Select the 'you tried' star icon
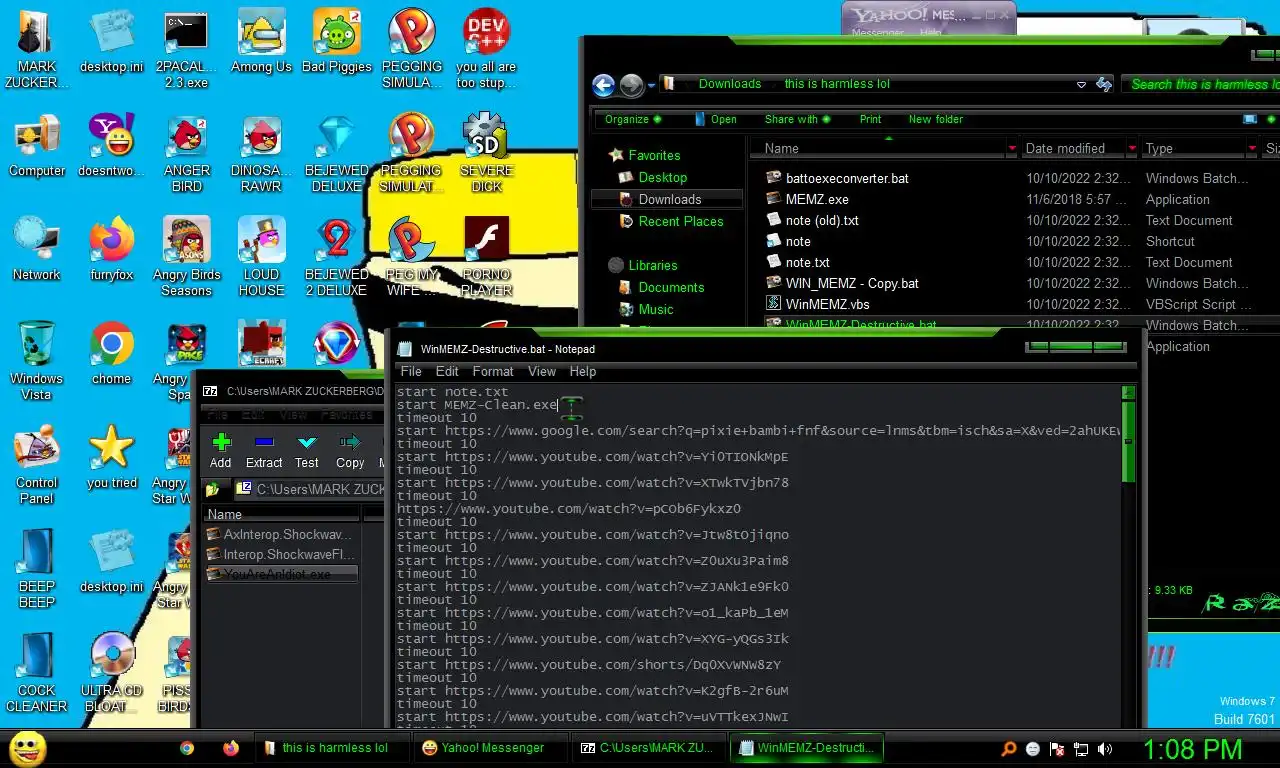This screenshot has width=1280, height=768. (111, 457)
